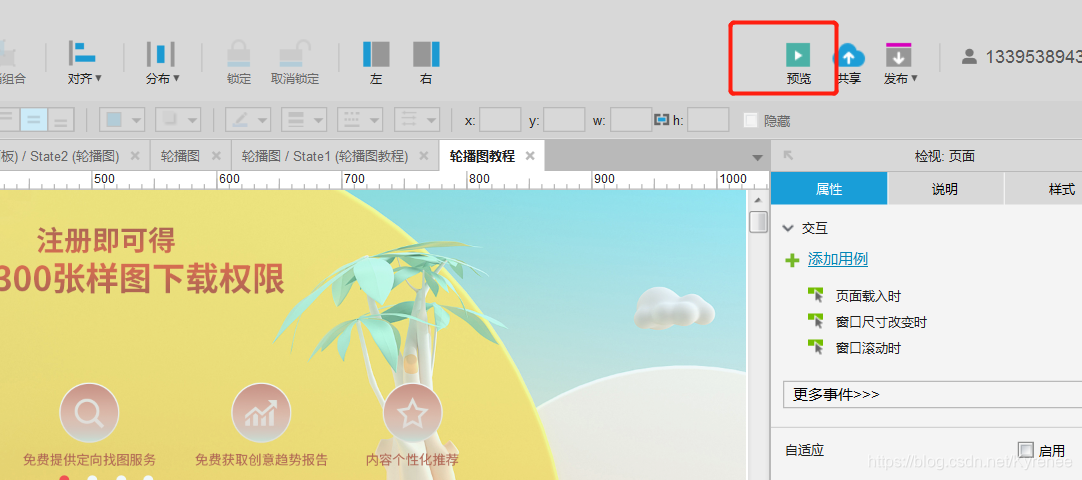Click the inspector panel pop-out arrow icon

click(789, 156)
